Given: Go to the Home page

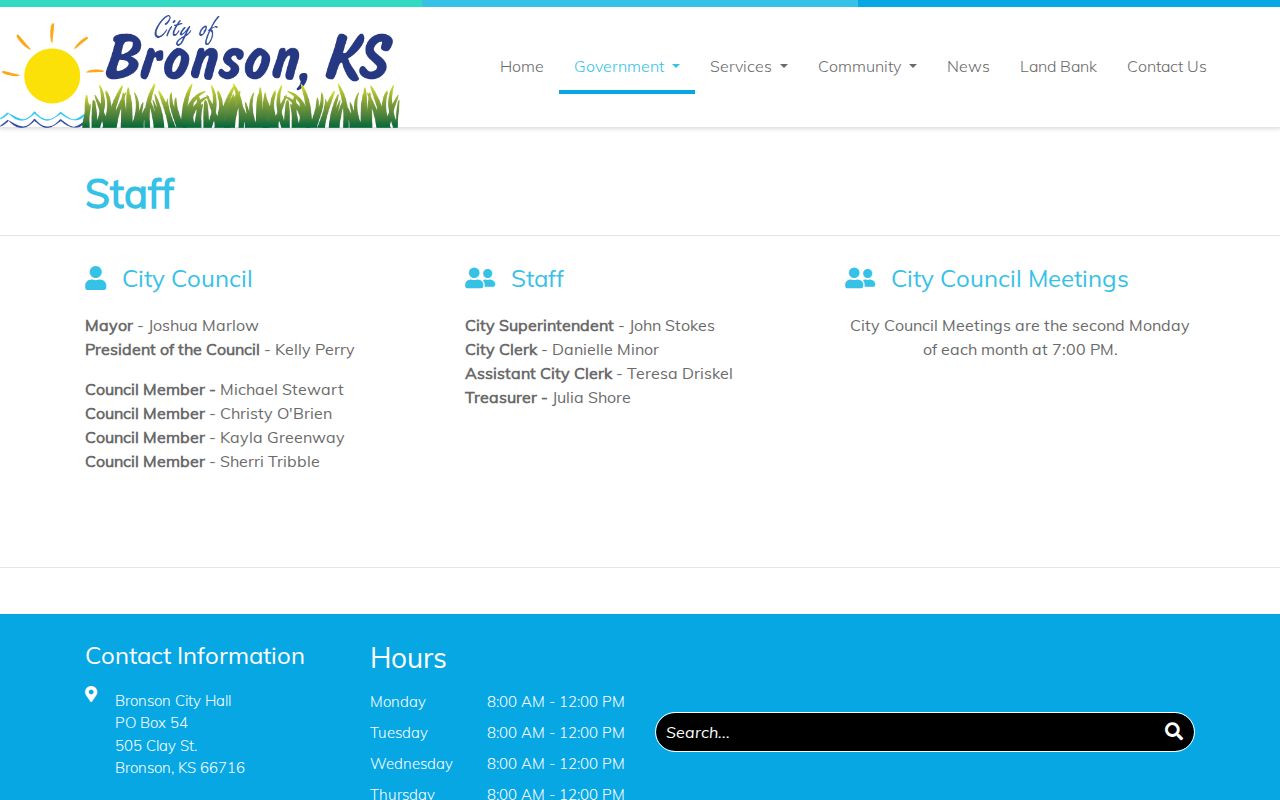Looking at the screenshot, I should (x=522, y=66).
